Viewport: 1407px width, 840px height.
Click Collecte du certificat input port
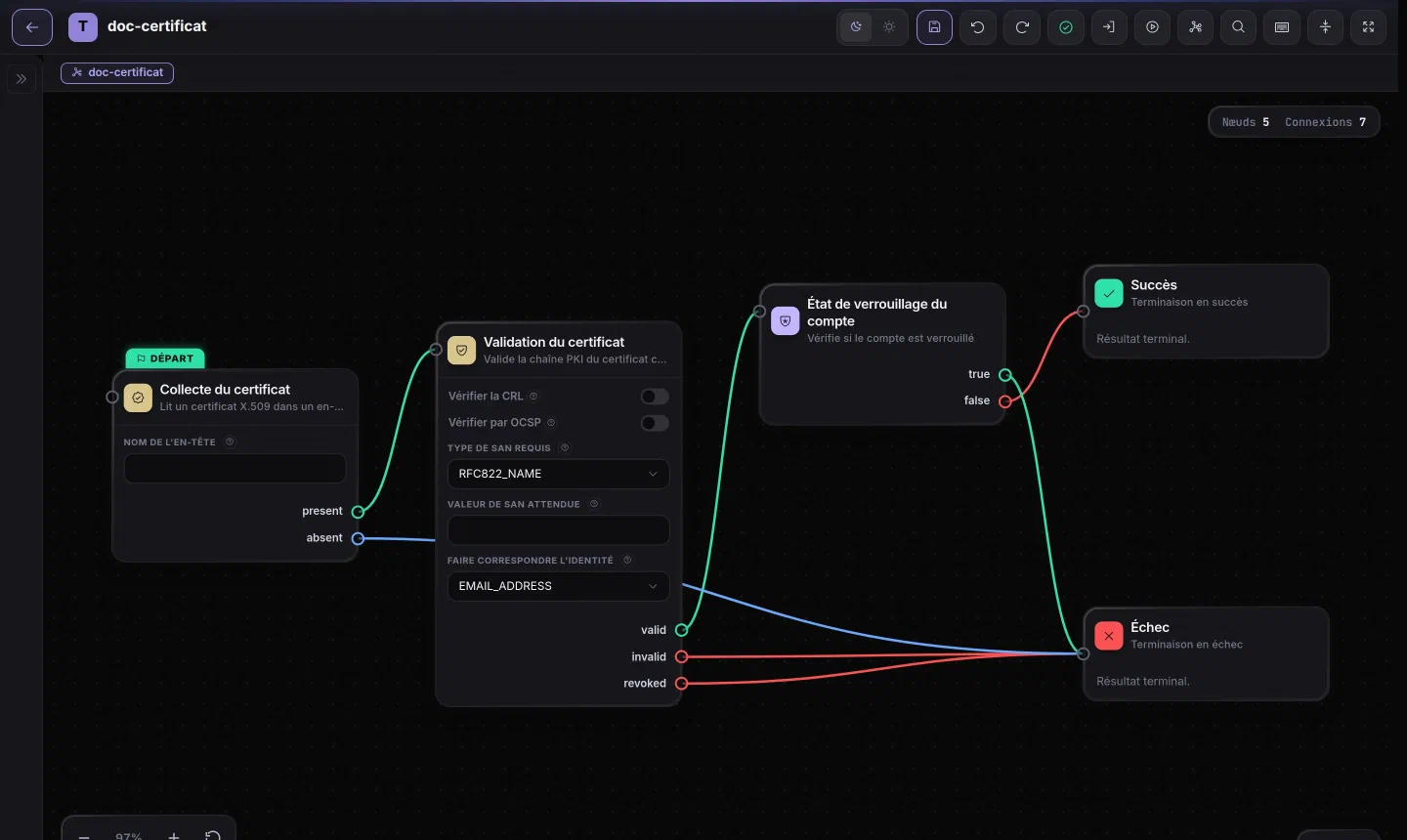coord(112,397)
